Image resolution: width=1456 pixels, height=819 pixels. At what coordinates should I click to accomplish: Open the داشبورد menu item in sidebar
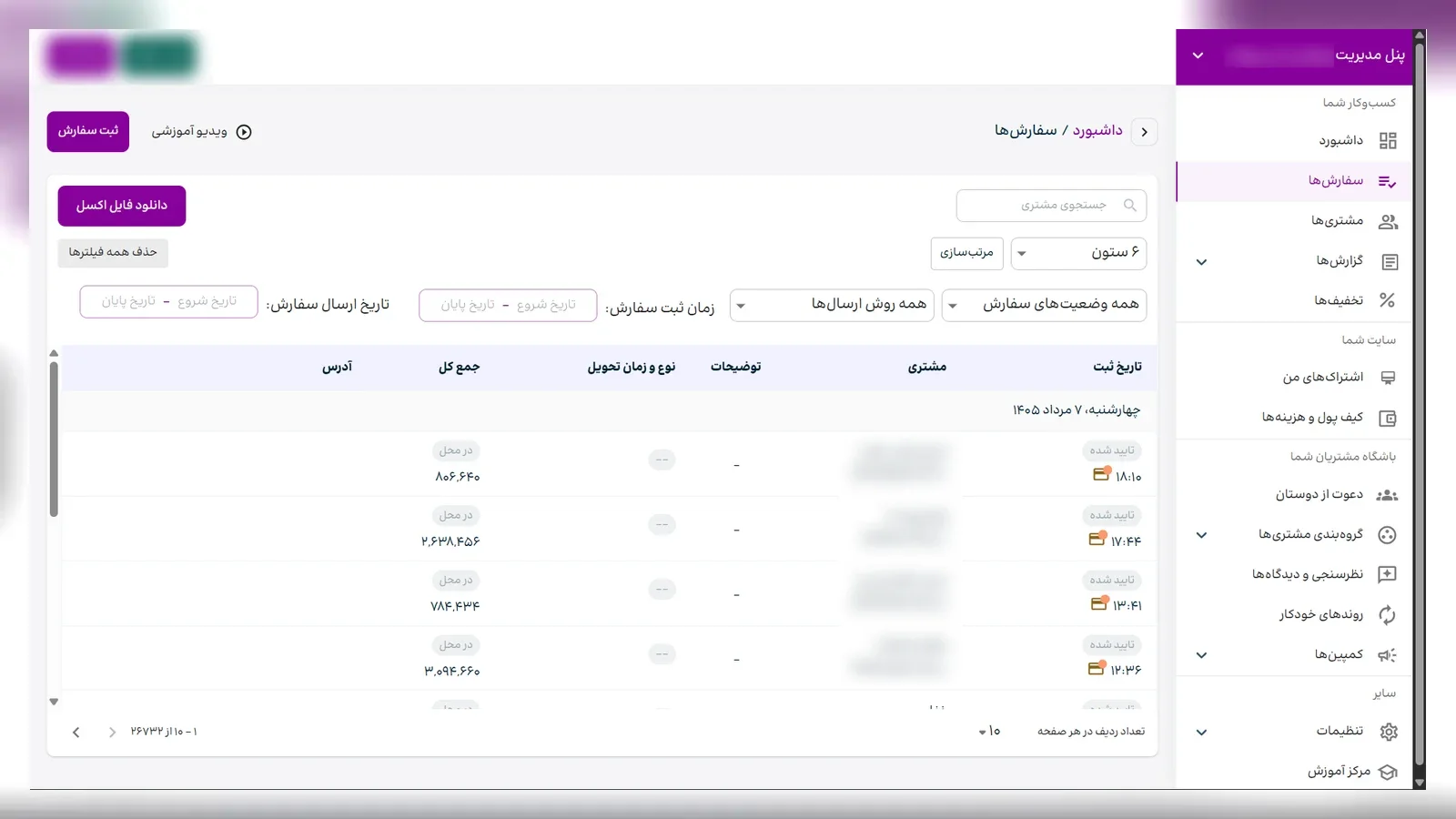click(1294, 141)
